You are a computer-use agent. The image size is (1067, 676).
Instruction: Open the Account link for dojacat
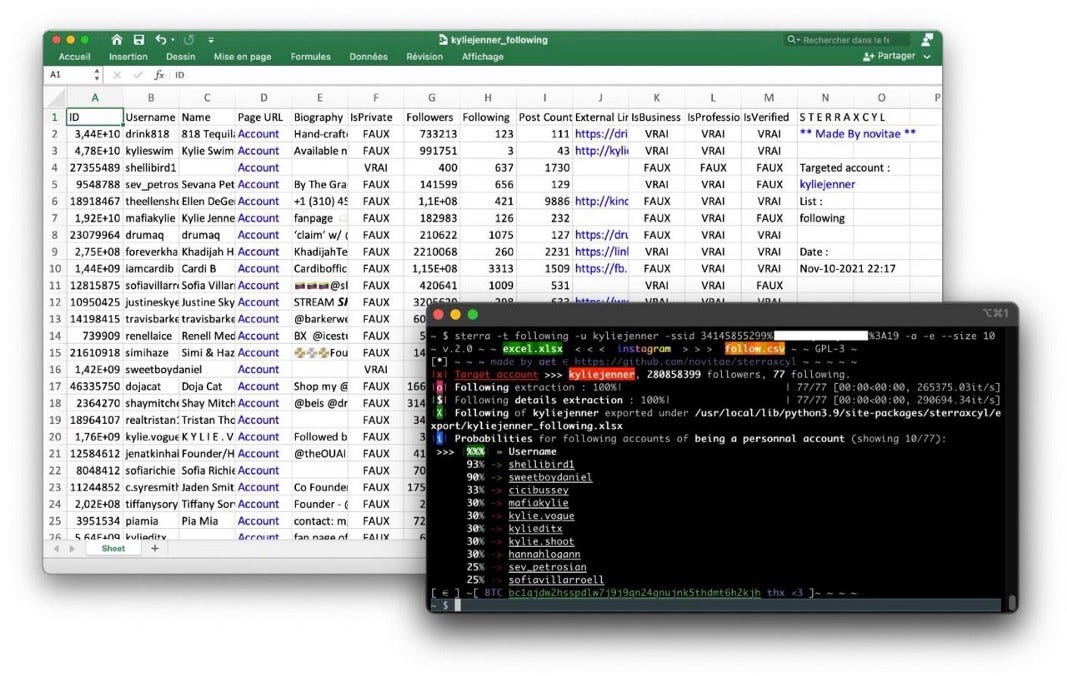click(259, 387)
